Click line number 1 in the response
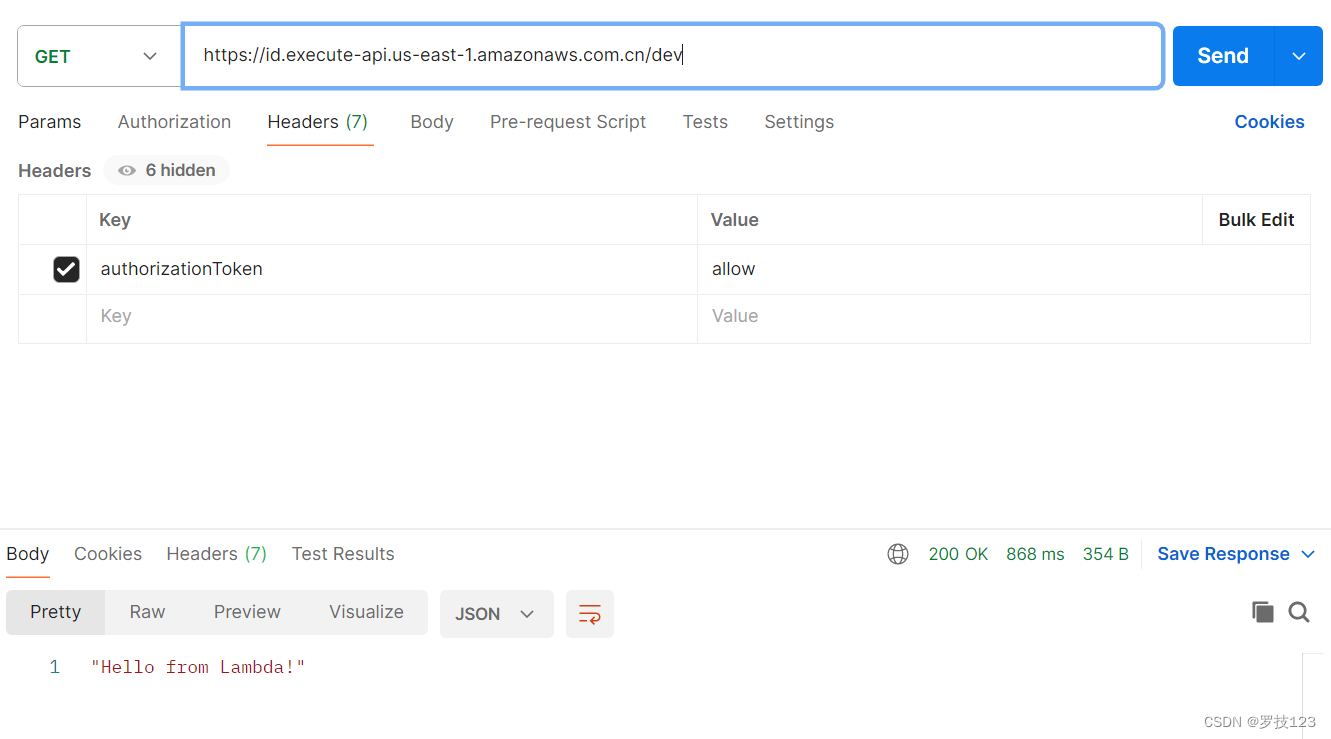The image size is (1331, 739). (55, 667)
